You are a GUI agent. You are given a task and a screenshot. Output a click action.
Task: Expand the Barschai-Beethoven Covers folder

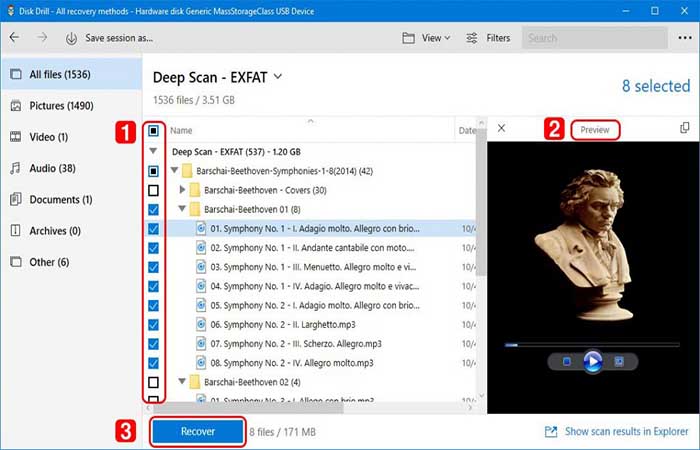pos(182,190)
